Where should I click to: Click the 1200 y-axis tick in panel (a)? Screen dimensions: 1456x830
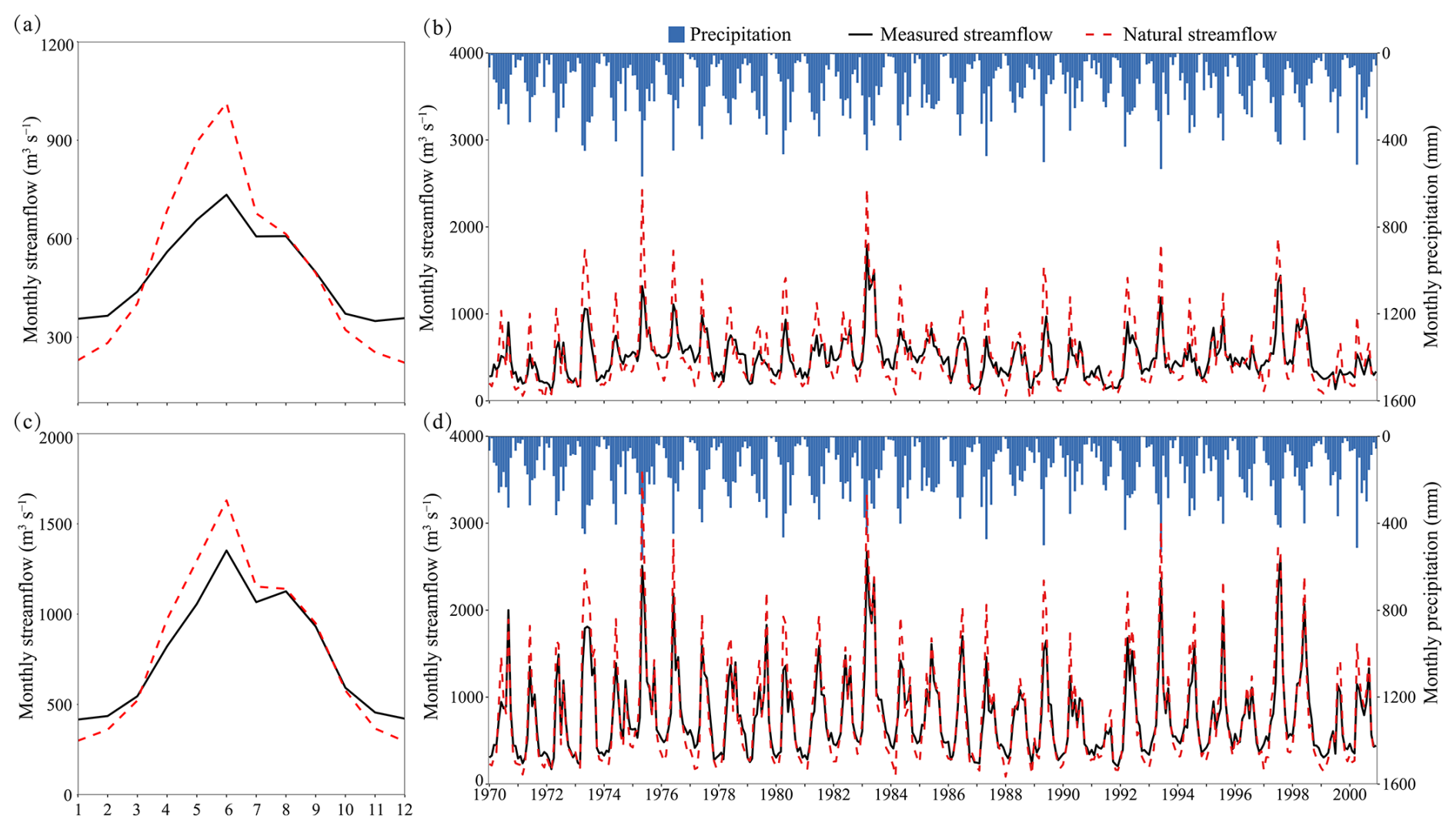[58, 45]
